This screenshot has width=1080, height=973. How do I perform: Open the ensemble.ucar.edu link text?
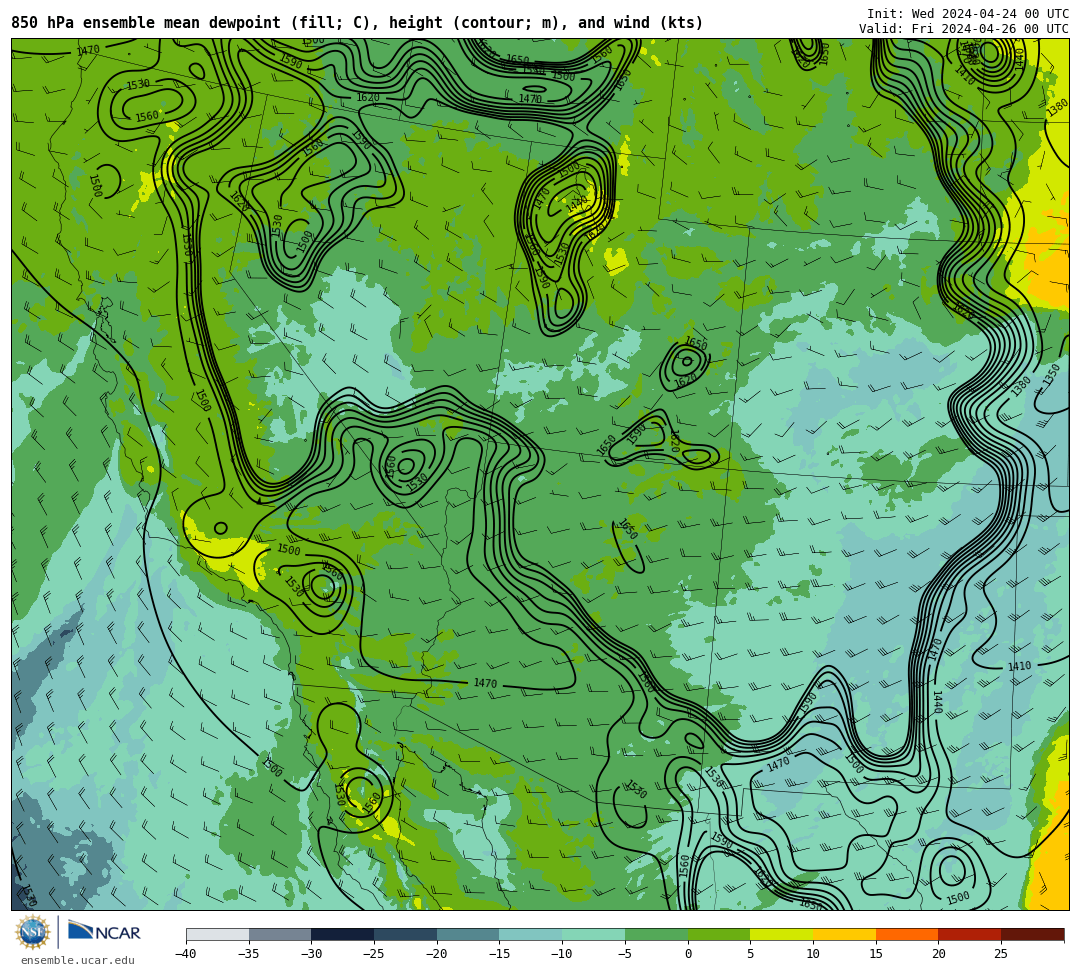(x=78, y=961)
